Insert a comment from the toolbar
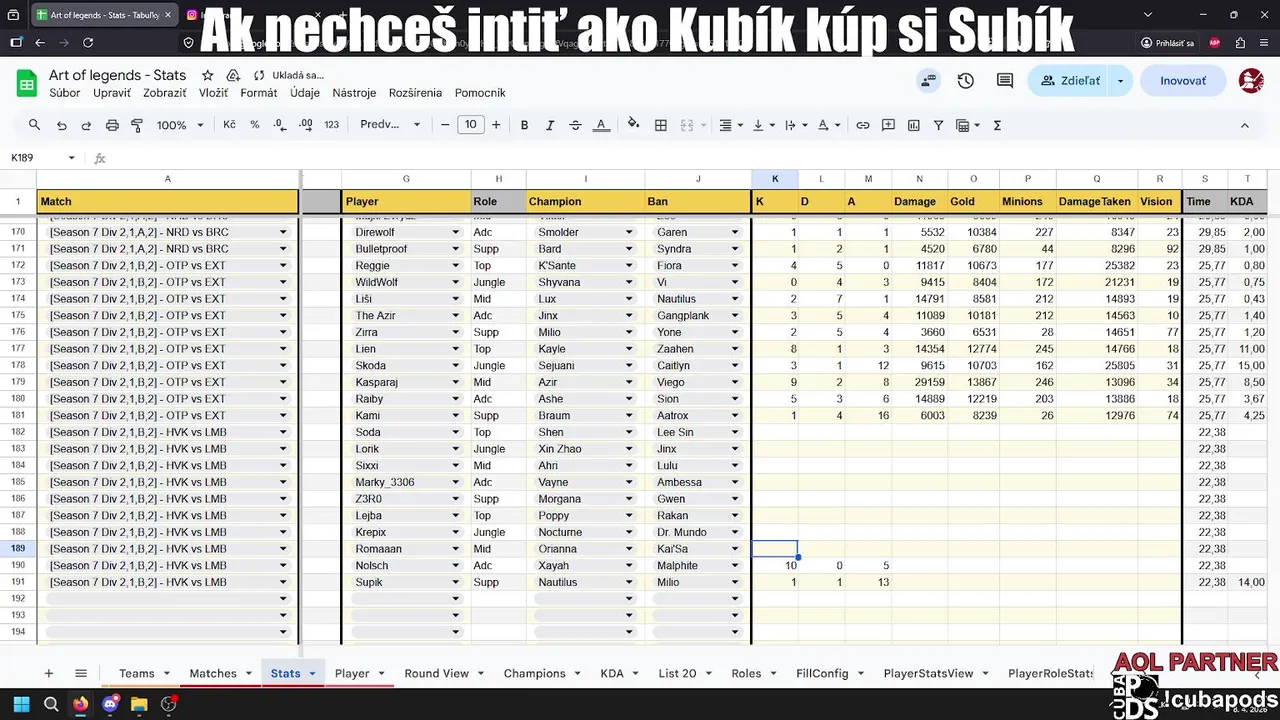The height and width of the screenshot is (720, 1280). click(887, 125)
